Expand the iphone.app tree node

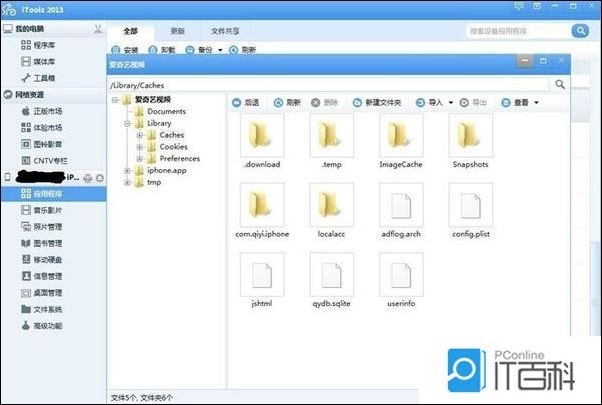pyautogui.click(x=127, y=170)
